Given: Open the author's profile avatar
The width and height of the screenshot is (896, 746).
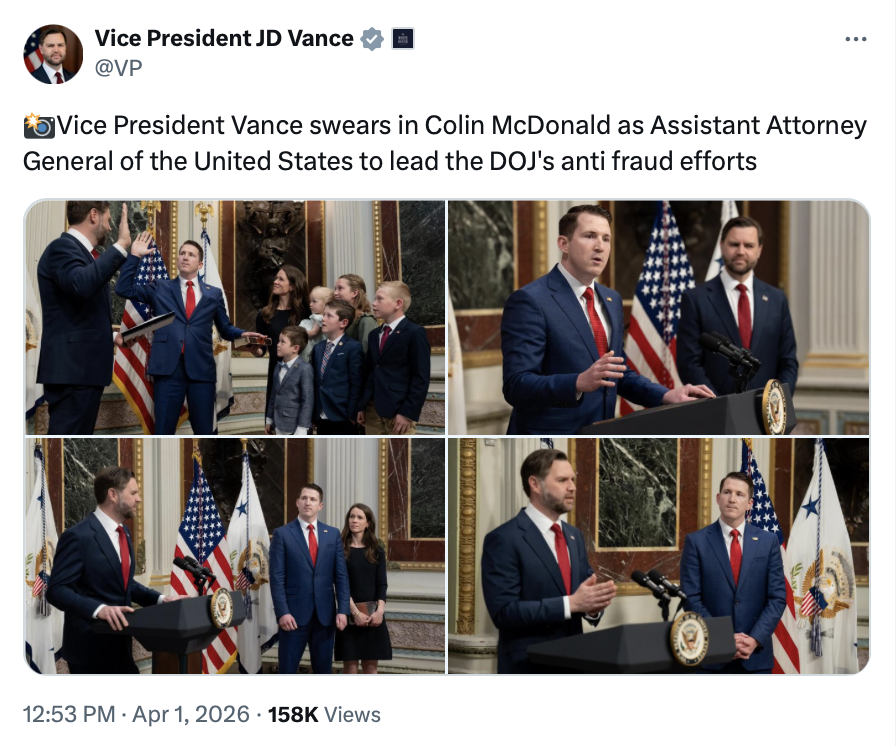Looking at the screenshot, I should point(53,54).
